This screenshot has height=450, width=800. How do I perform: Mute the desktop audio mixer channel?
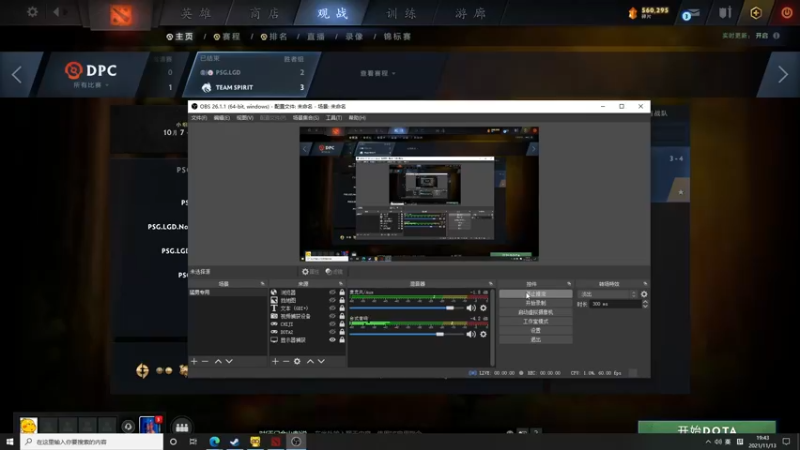(471, 334)
